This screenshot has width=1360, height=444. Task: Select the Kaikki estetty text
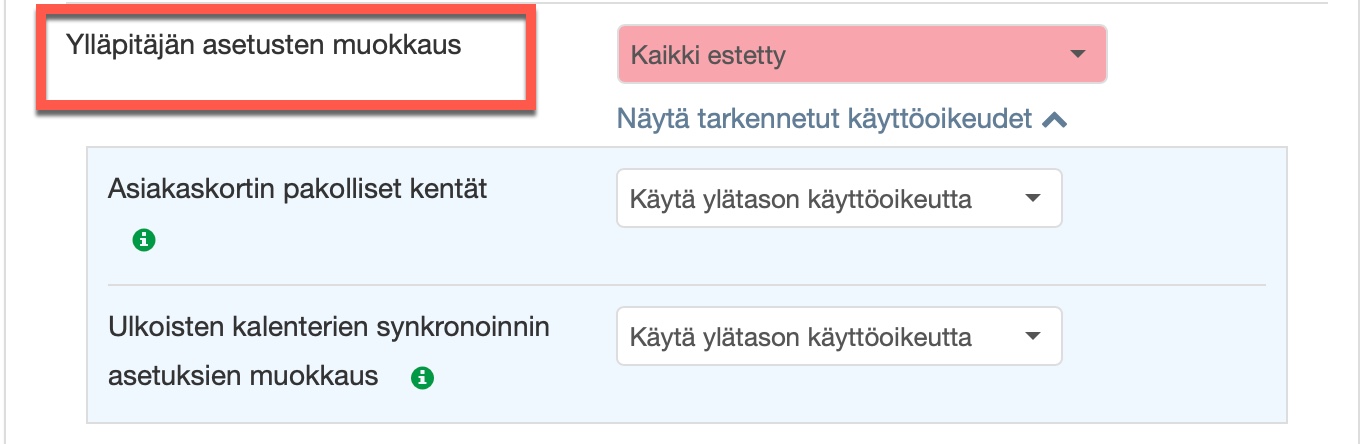708,55
